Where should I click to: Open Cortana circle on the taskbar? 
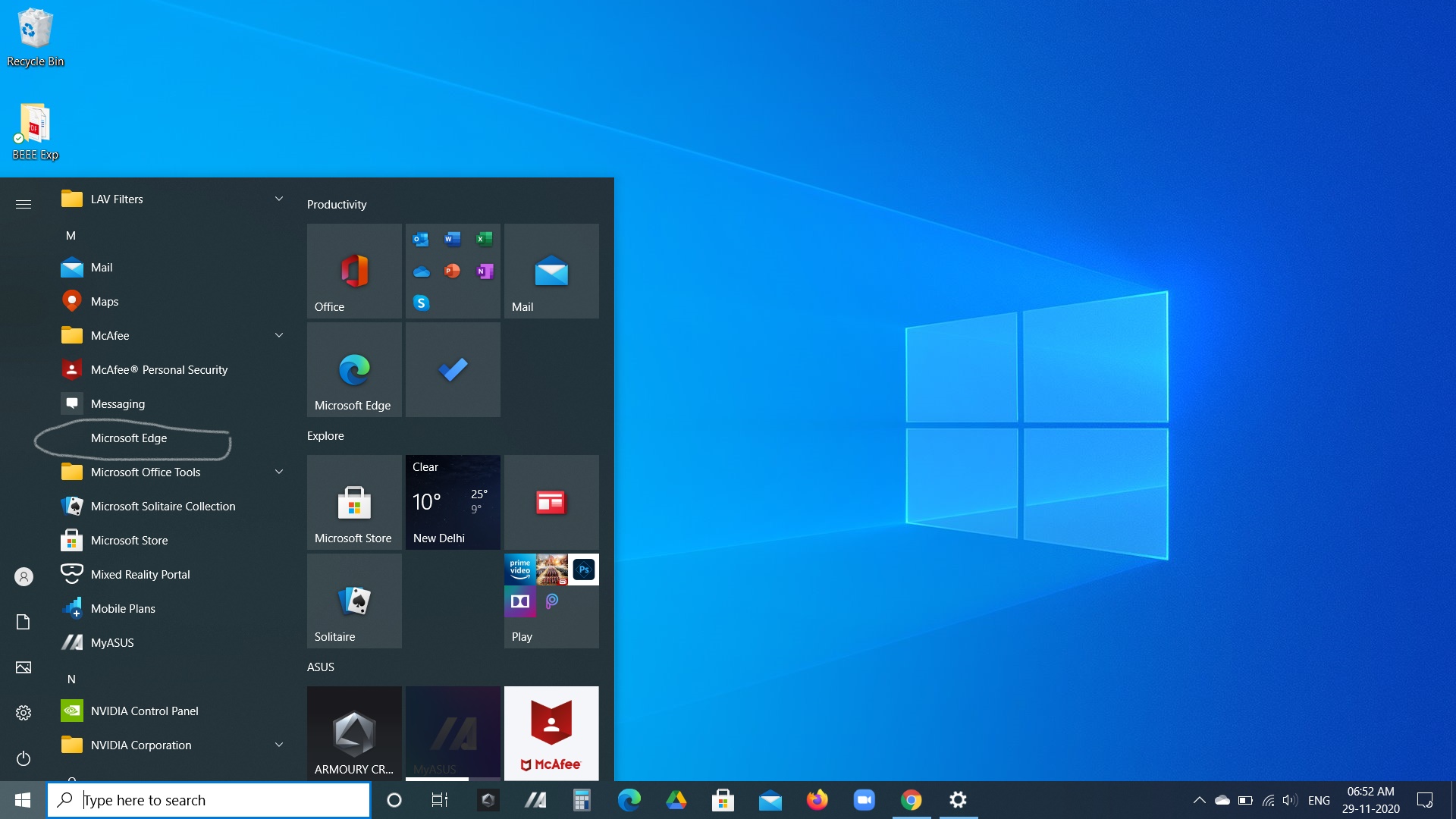tap(394, 800)
